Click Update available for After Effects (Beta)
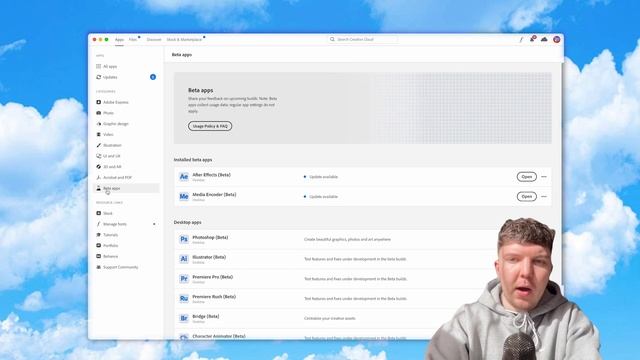 click(323, 177)
